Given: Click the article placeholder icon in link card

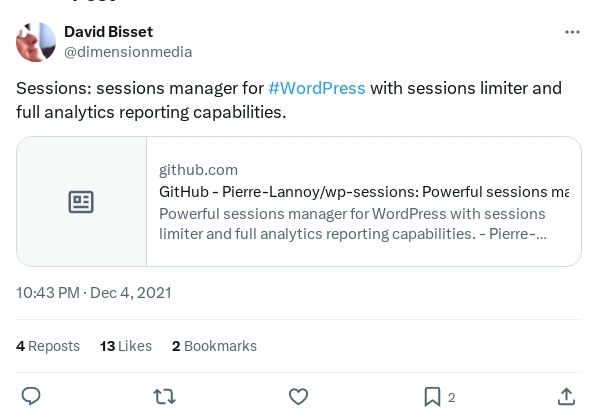Looking at the screenshot, I should [x=81, y=202].
